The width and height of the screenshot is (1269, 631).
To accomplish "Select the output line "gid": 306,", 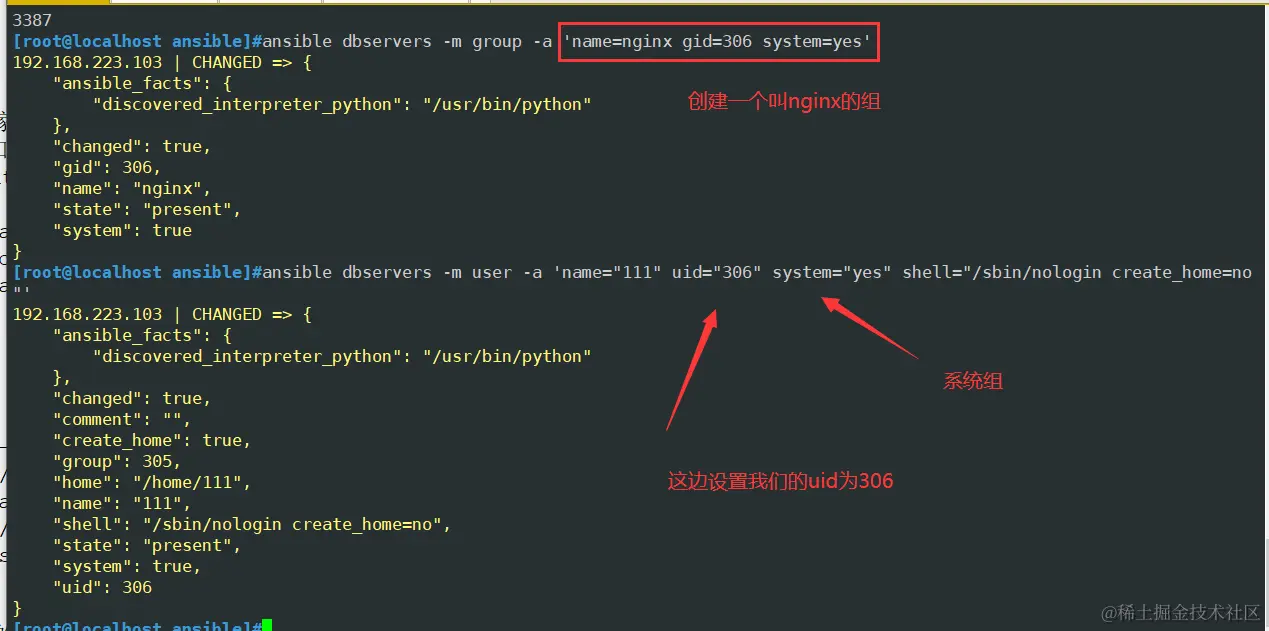I will (107, 167).
